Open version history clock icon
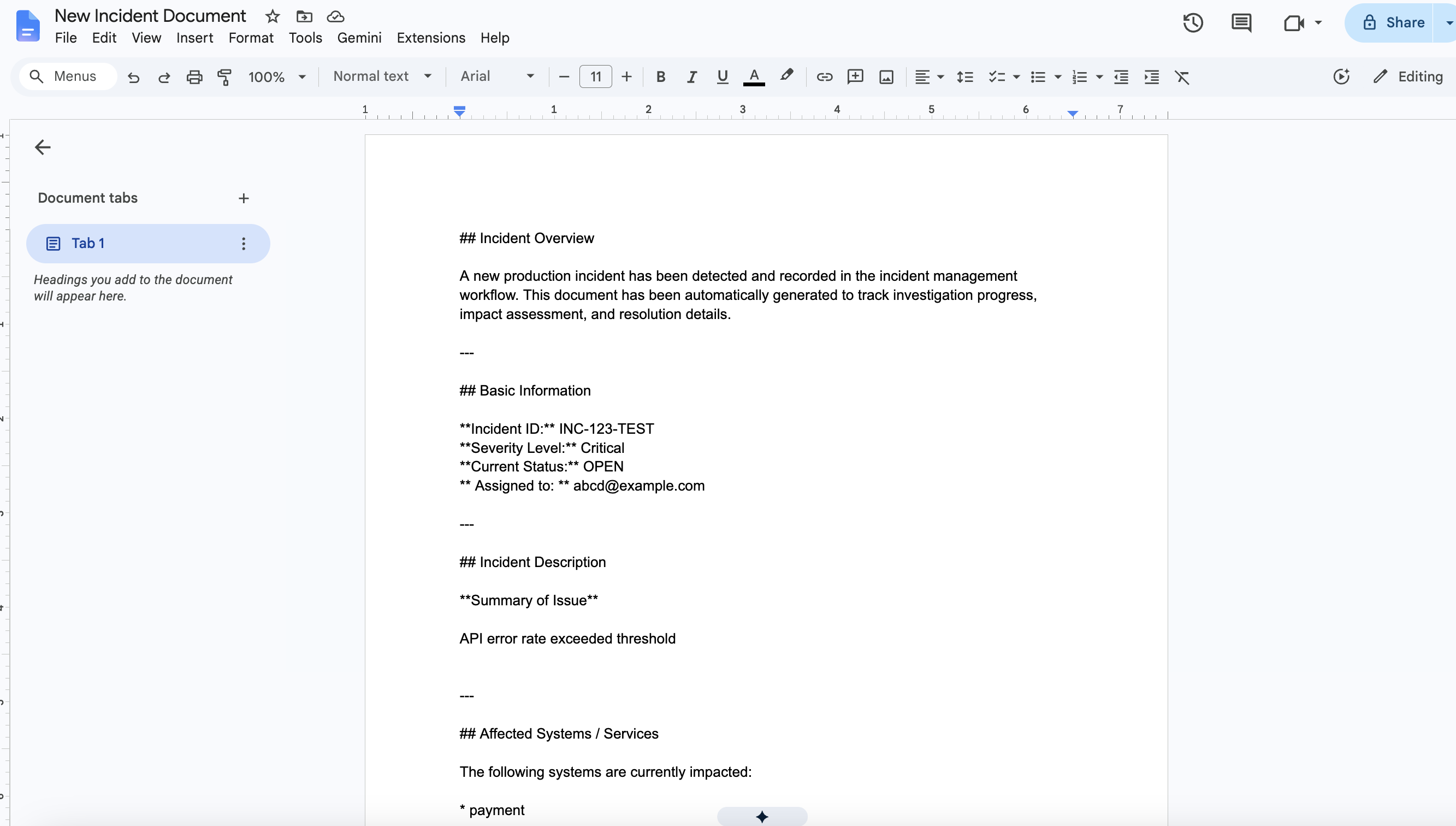This screenshot has width=1456, height=826. [1193, 23]
